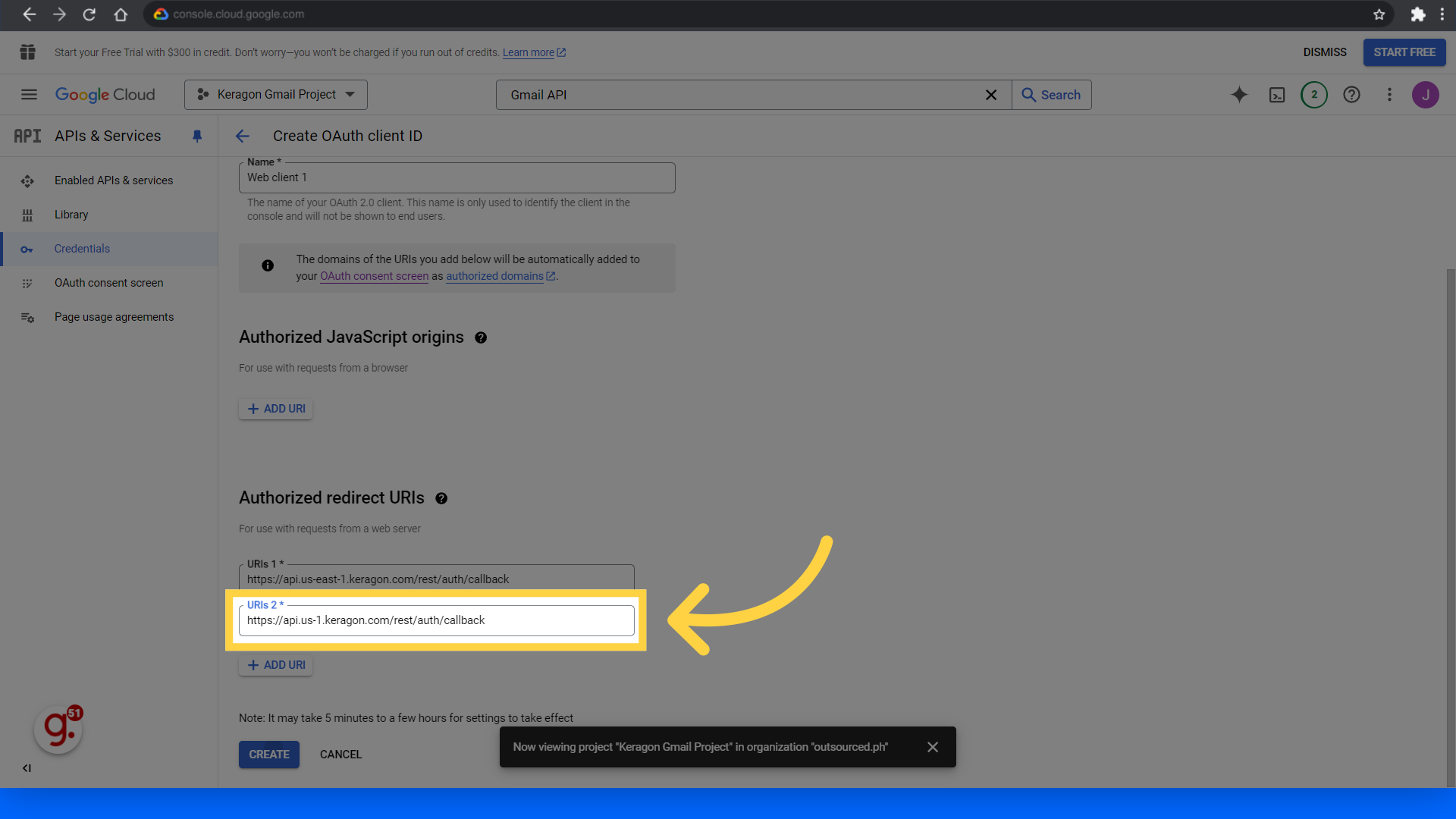Open Page usage agreements
The height and width of the screenshot is (819, 1456).
pos(114,317)
